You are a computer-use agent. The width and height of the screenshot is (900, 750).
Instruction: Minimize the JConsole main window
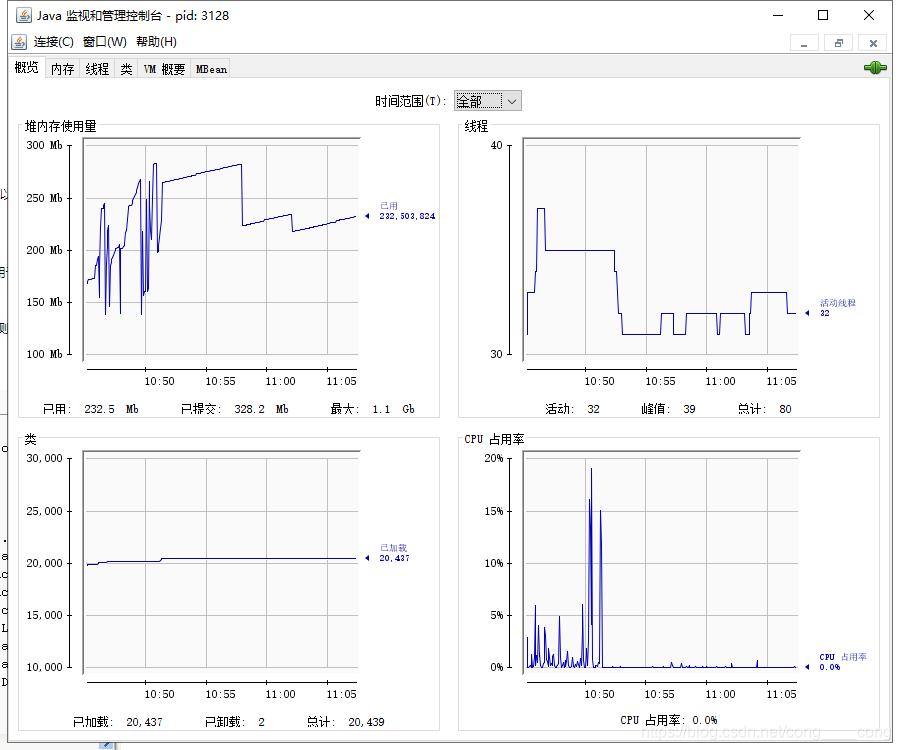pyautogui.click(x=778, y=15)
